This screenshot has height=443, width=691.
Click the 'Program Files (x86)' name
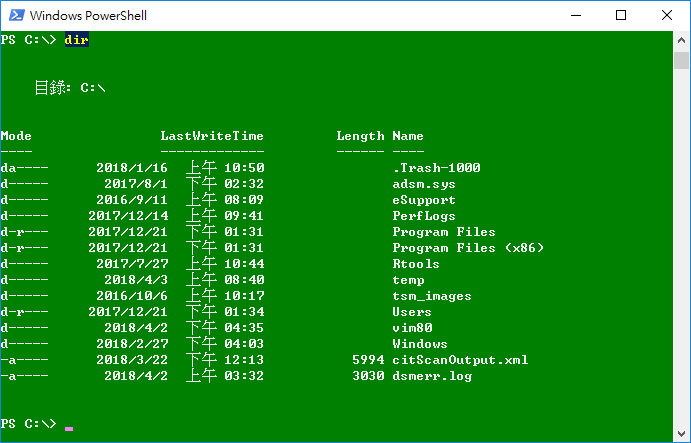[468, 248]
